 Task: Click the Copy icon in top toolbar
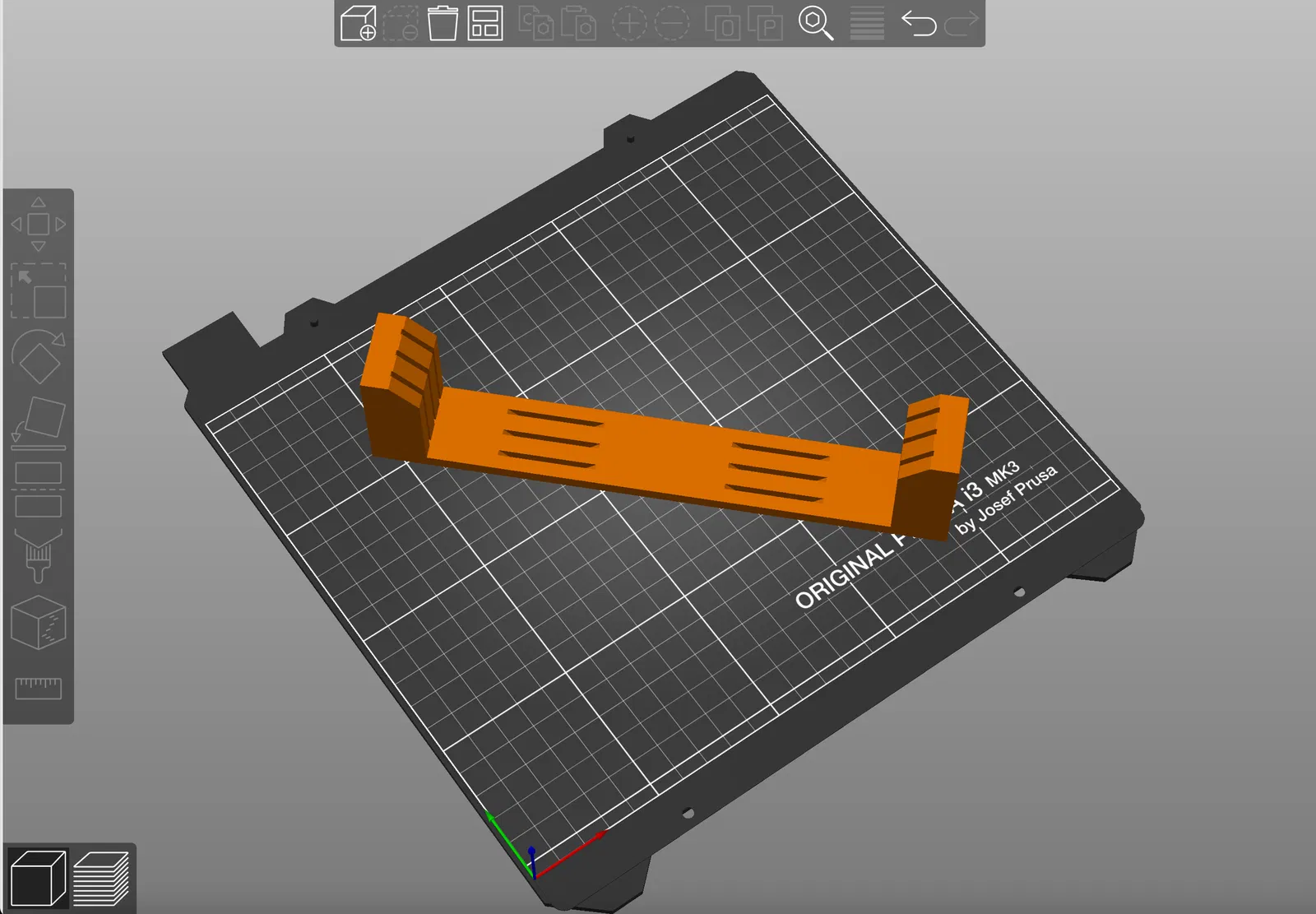click(x=535, y=22)
